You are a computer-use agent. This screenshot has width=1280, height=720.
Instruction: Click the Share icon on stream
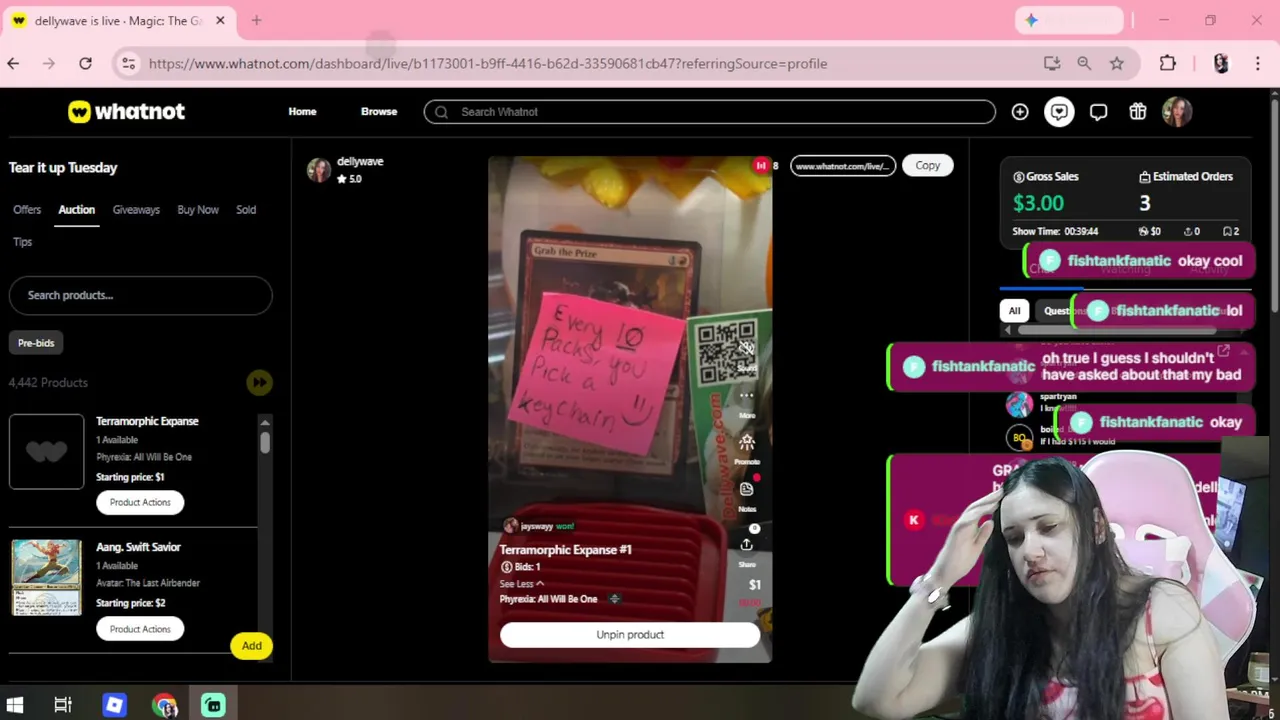pos(746,544)
